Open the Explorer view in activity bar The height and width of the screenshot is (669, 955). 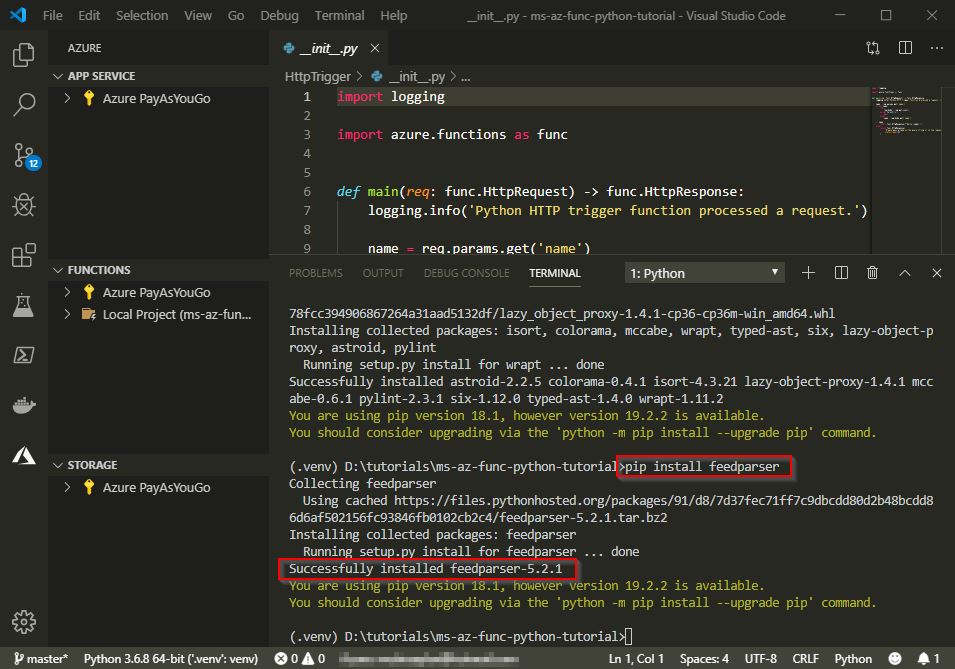[24, 55]
